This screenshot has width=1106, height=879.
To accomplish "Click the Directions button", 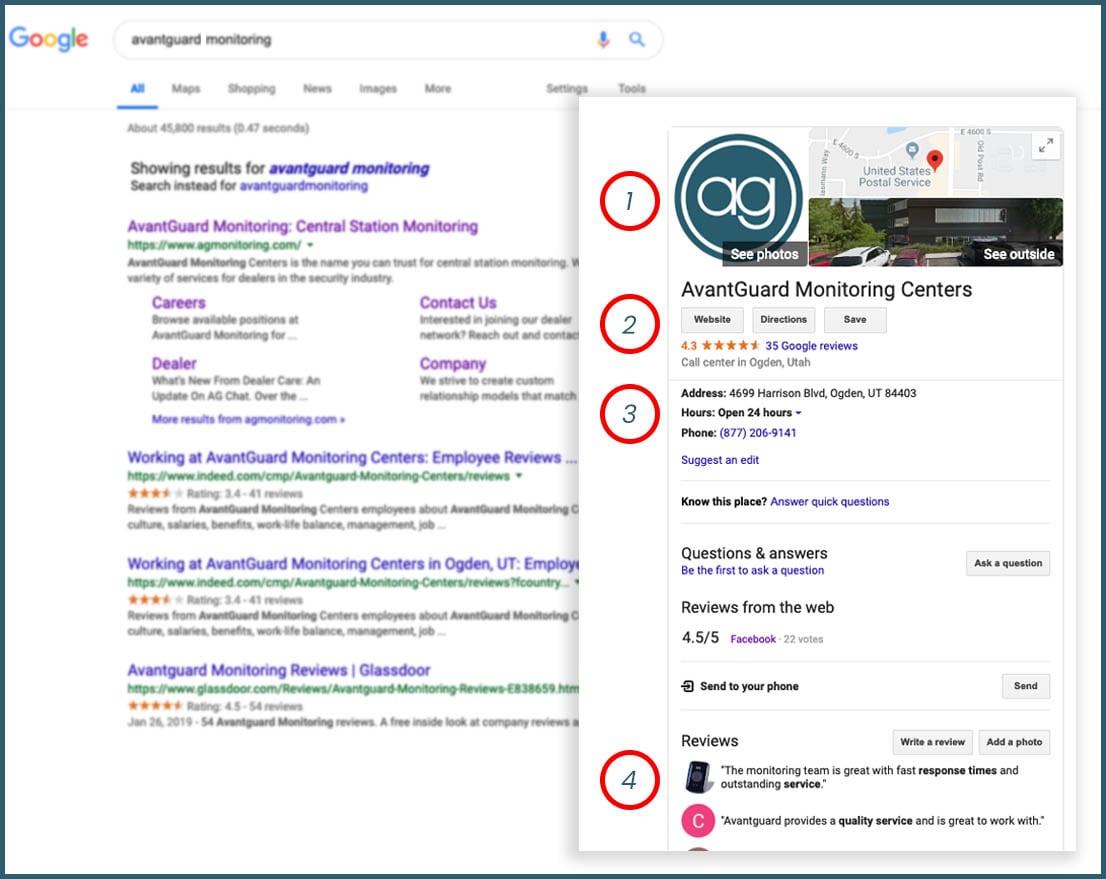I will tap(783, 320).
